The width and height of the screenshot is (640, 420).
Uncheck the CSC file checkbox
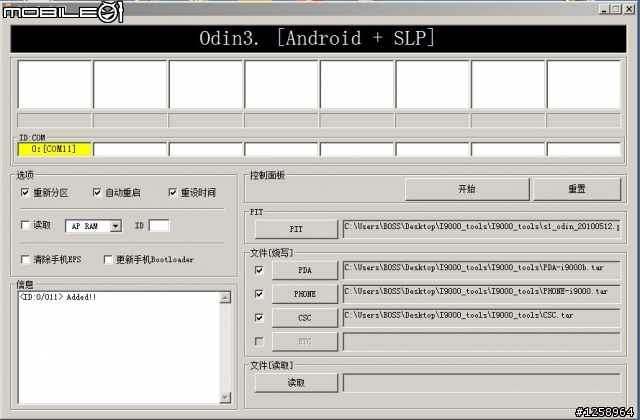click(x=259, y=318)
